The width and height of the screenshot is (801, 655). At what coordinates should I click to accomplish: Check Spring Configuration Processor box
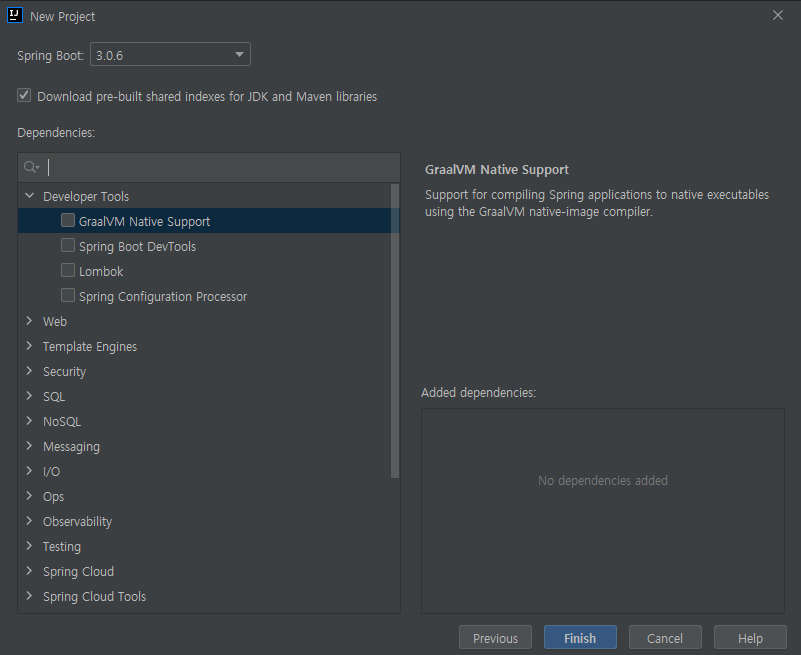[68, 295]
